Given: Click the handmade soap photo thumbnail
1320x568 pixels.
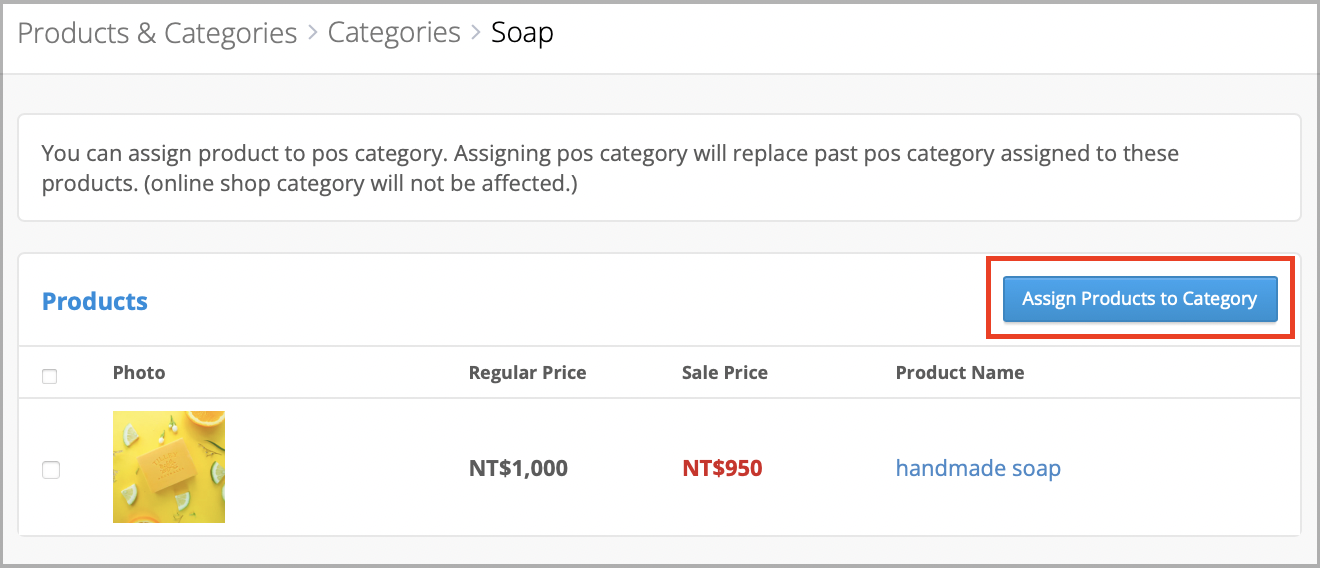Looking at the screenshot, I should click(x=169, y=467).
